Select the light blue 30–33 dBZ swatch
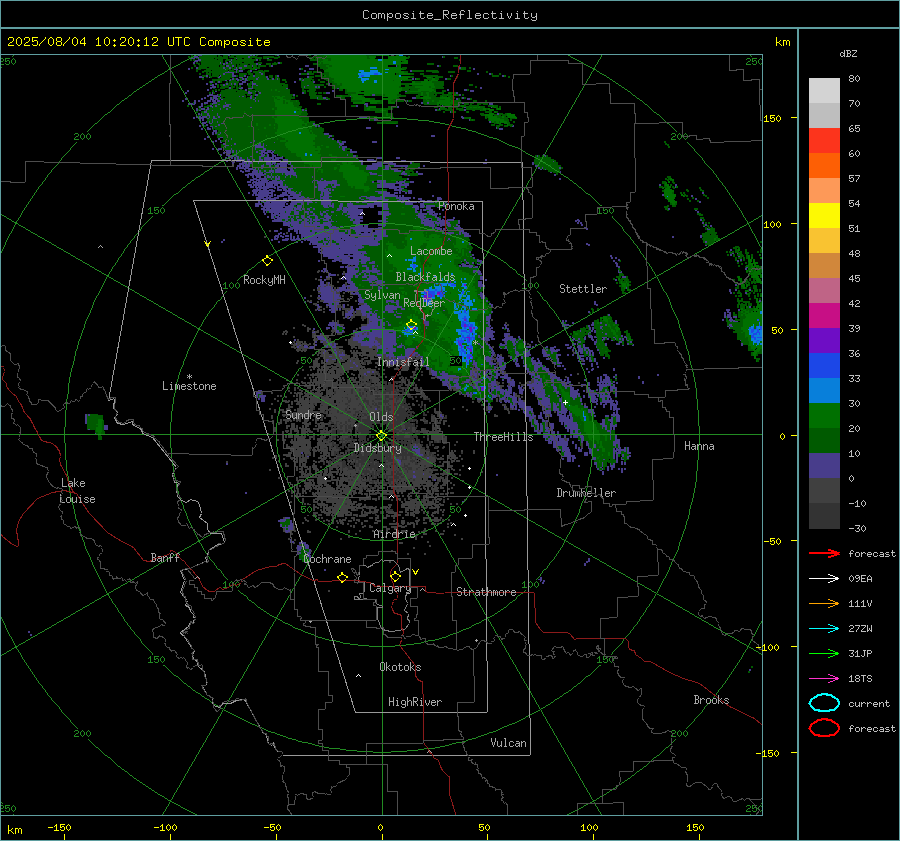Screen dimensions: 900x841 [x=824, y=390]
